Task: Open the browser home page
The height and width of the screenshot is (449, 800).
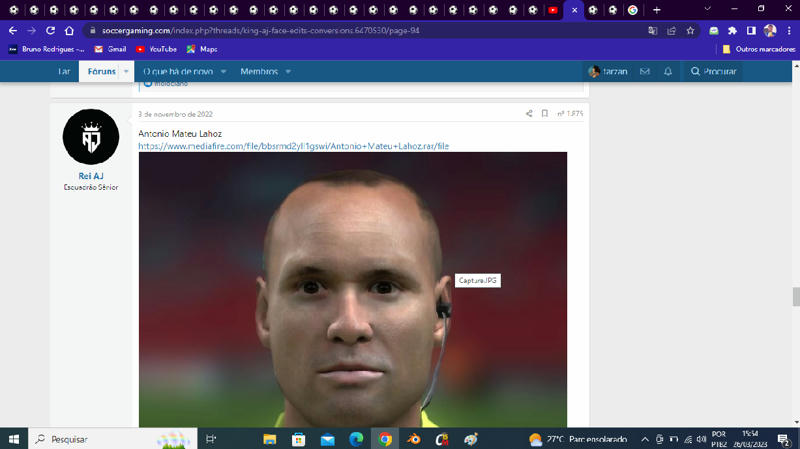Action: 69,31
